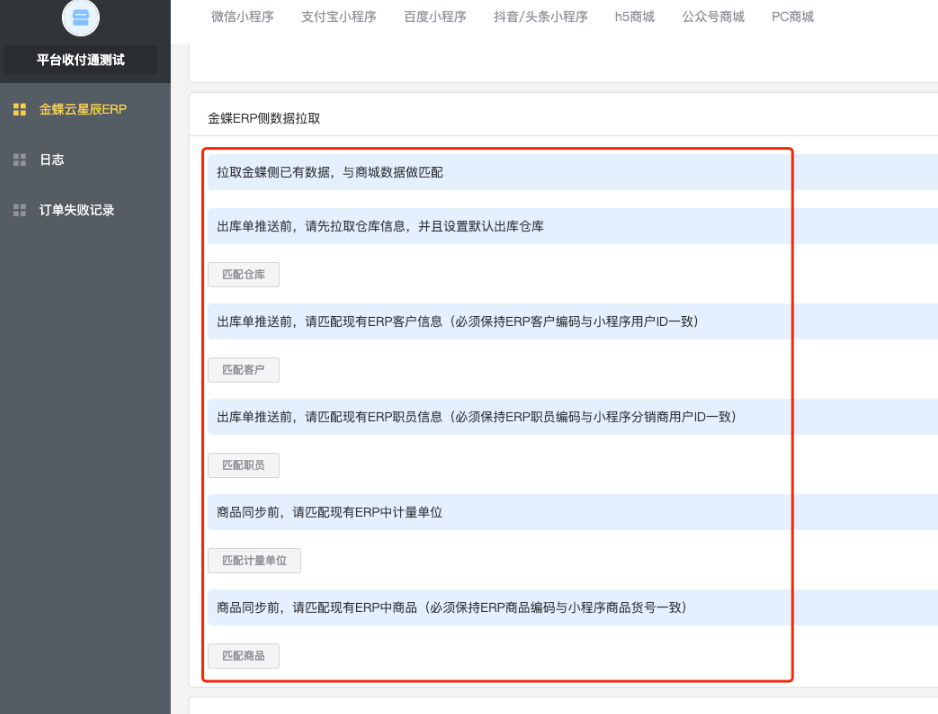Screen dimensions: 938x714
Task: Switch to the 公众号商城 tab
Action: [x=713, y=17]
